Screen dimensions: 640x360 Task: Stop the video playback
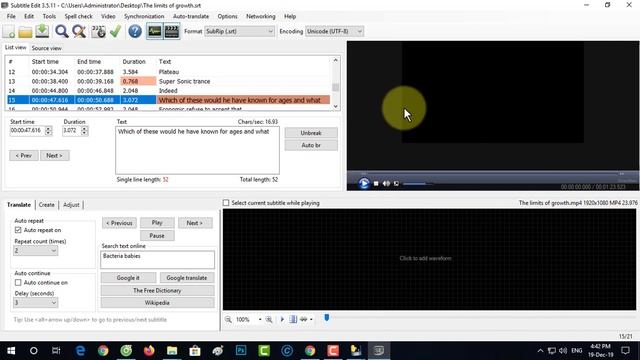point(376,184)
